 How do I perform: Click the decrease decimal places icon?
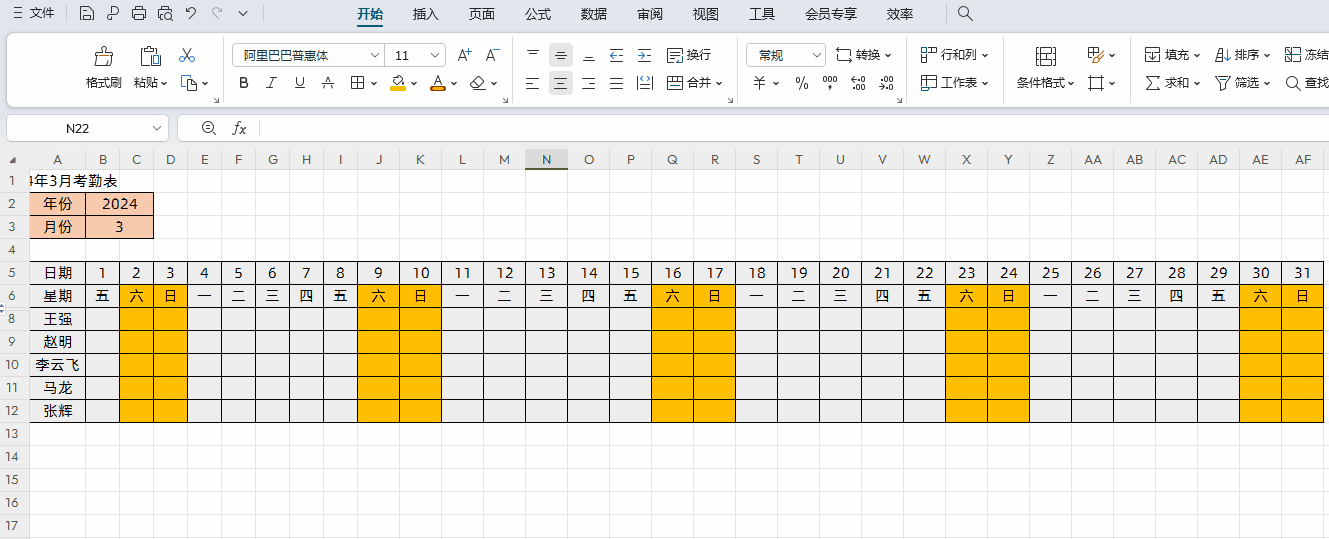point(886,83)
